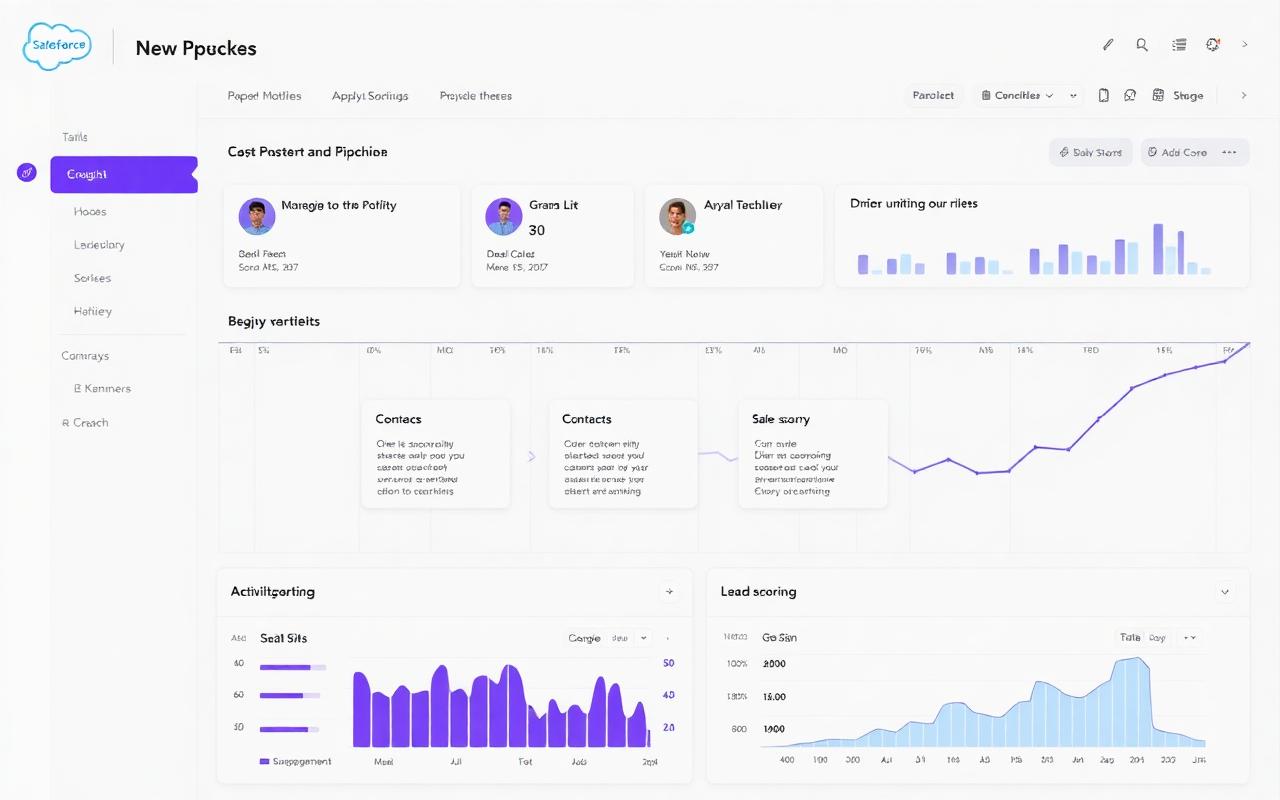Screen dimensions: 1280x800
Task: Open the Concitles dropdown
Action: coord(1017,96)
